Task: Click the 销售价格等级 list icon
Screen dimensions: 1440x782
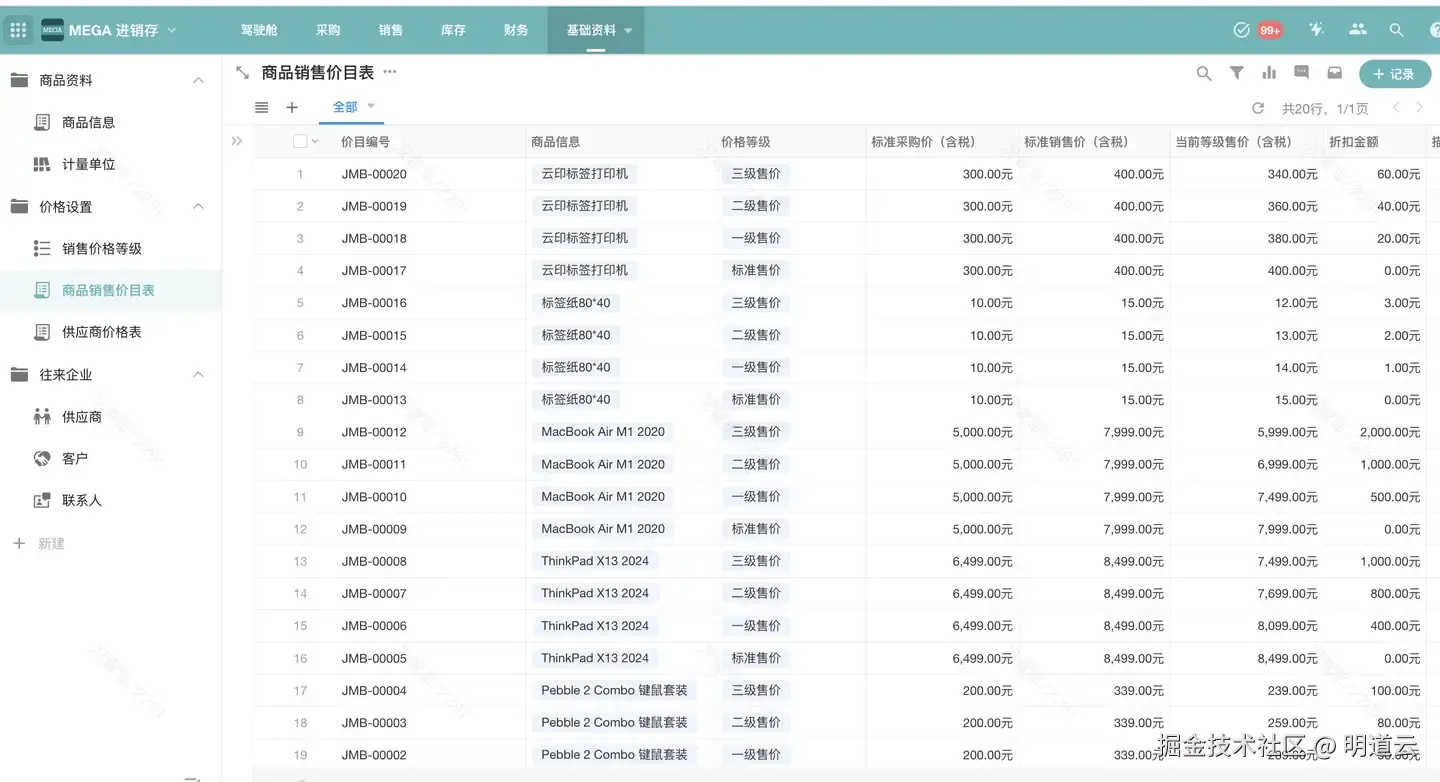Action: (x=42, y=248)
